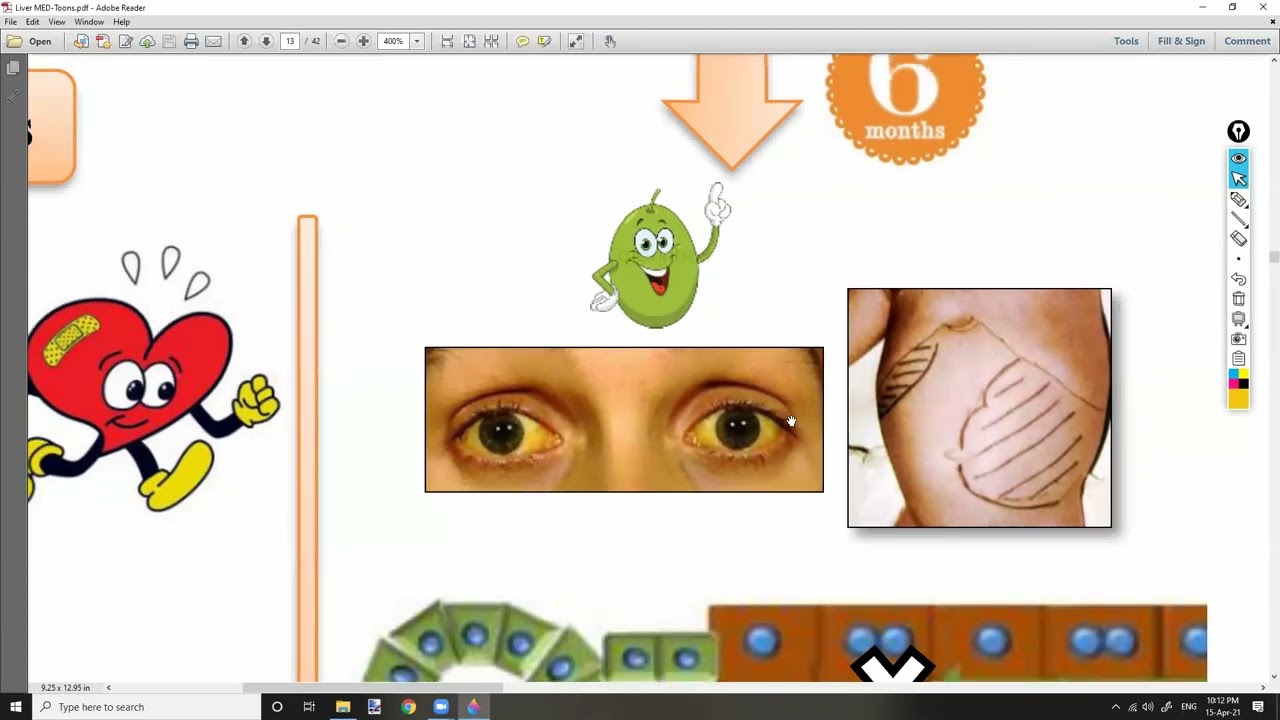Click the Fit one full page icon
1280x720 pixels.
[x=469, y=41]
